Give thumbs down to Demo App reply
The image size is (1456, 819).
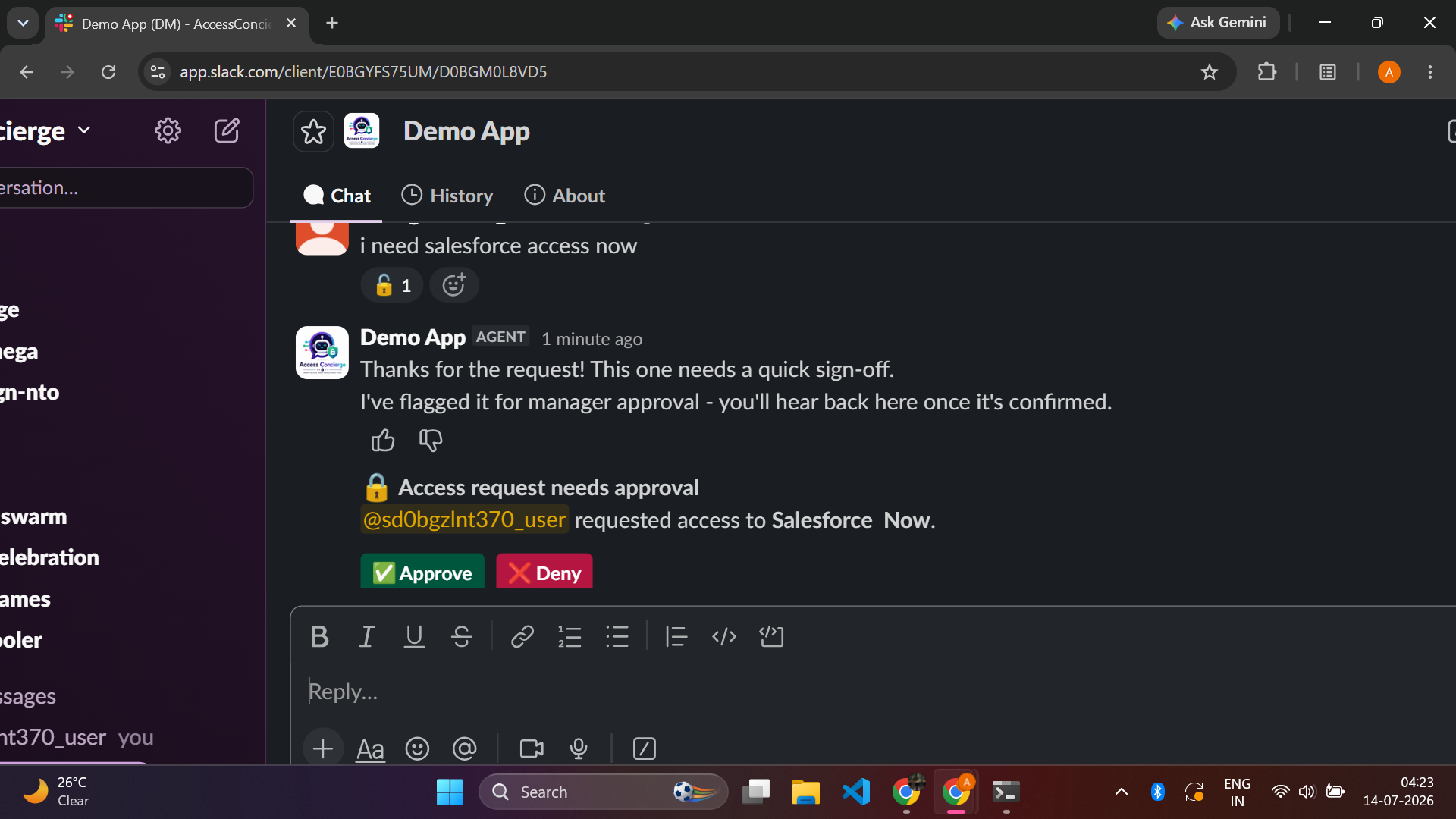pos(431,441)
